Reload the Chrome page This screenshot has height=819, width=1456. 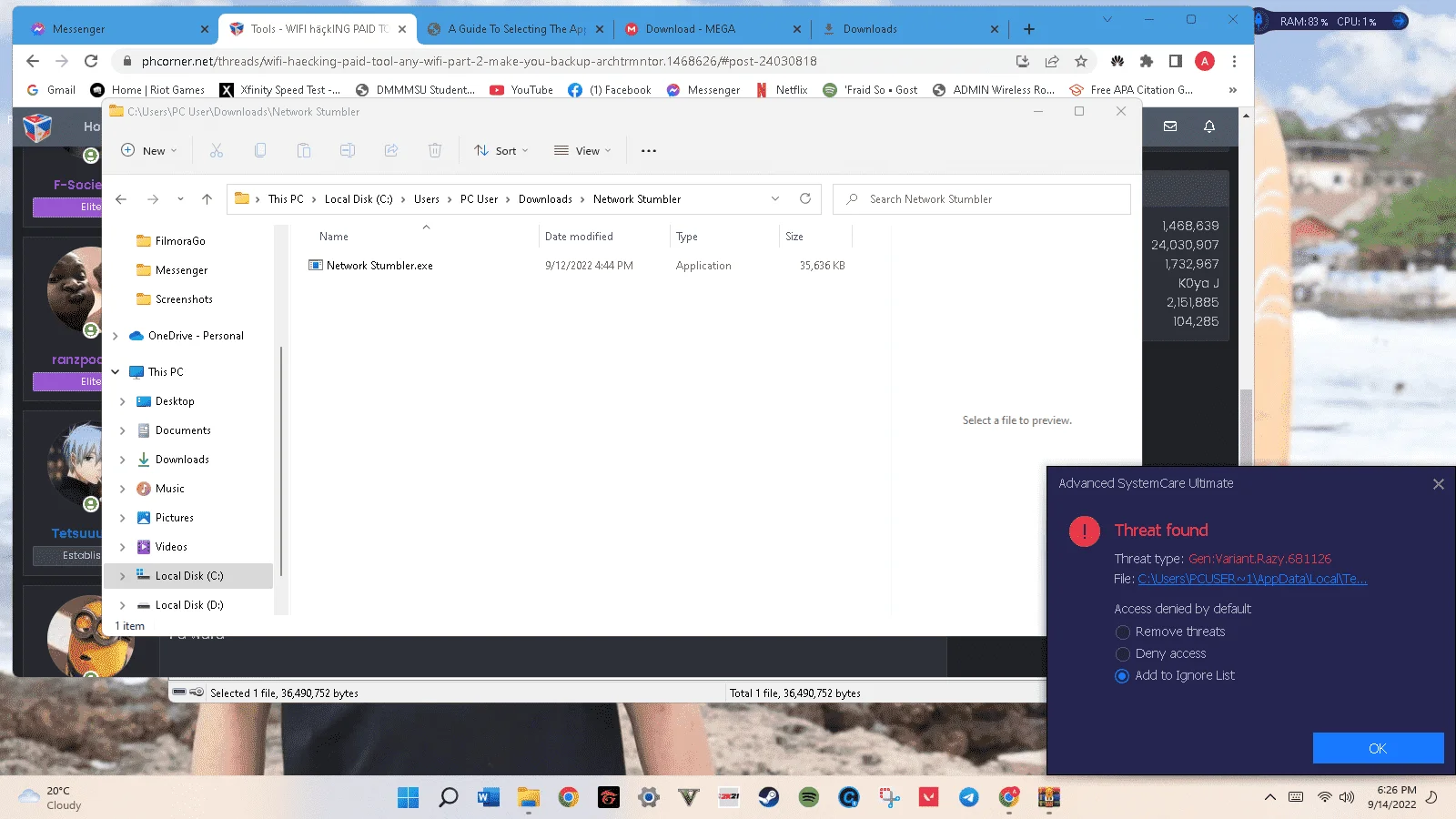pos(91,61)
